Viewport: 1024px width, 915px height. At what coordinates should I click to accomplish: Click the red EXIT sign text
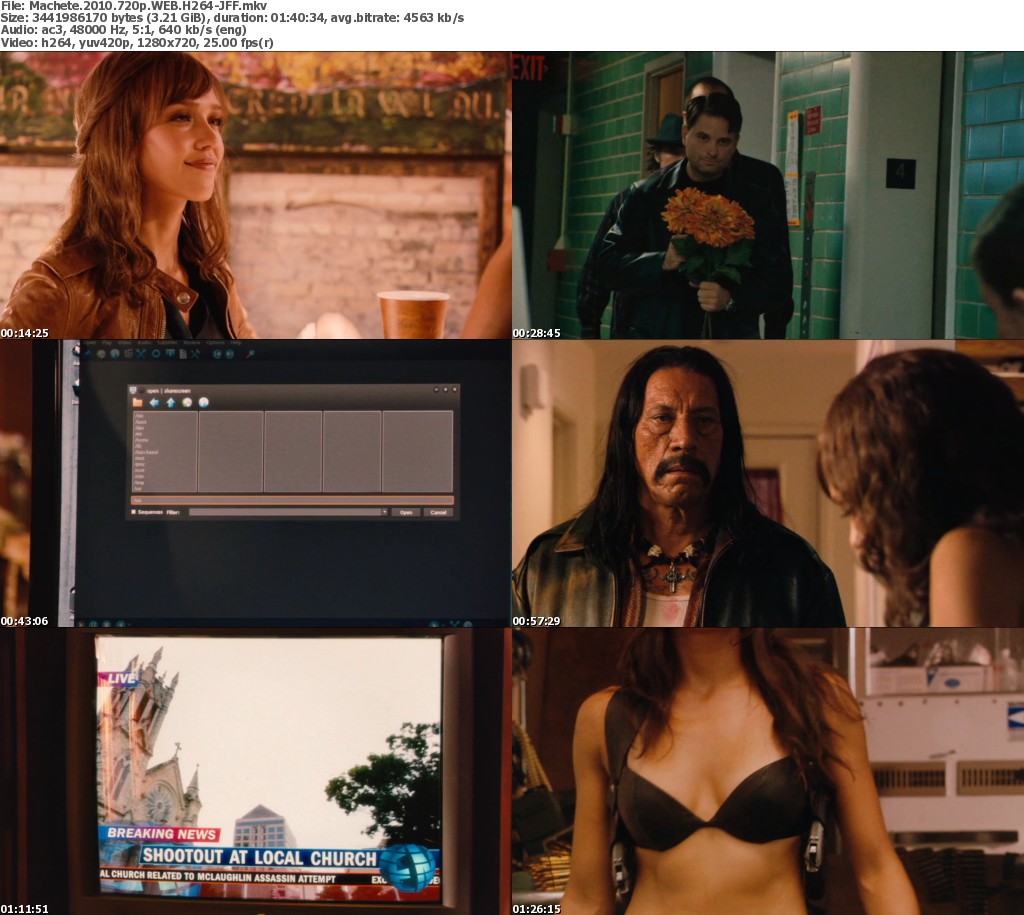pos(528,67)
